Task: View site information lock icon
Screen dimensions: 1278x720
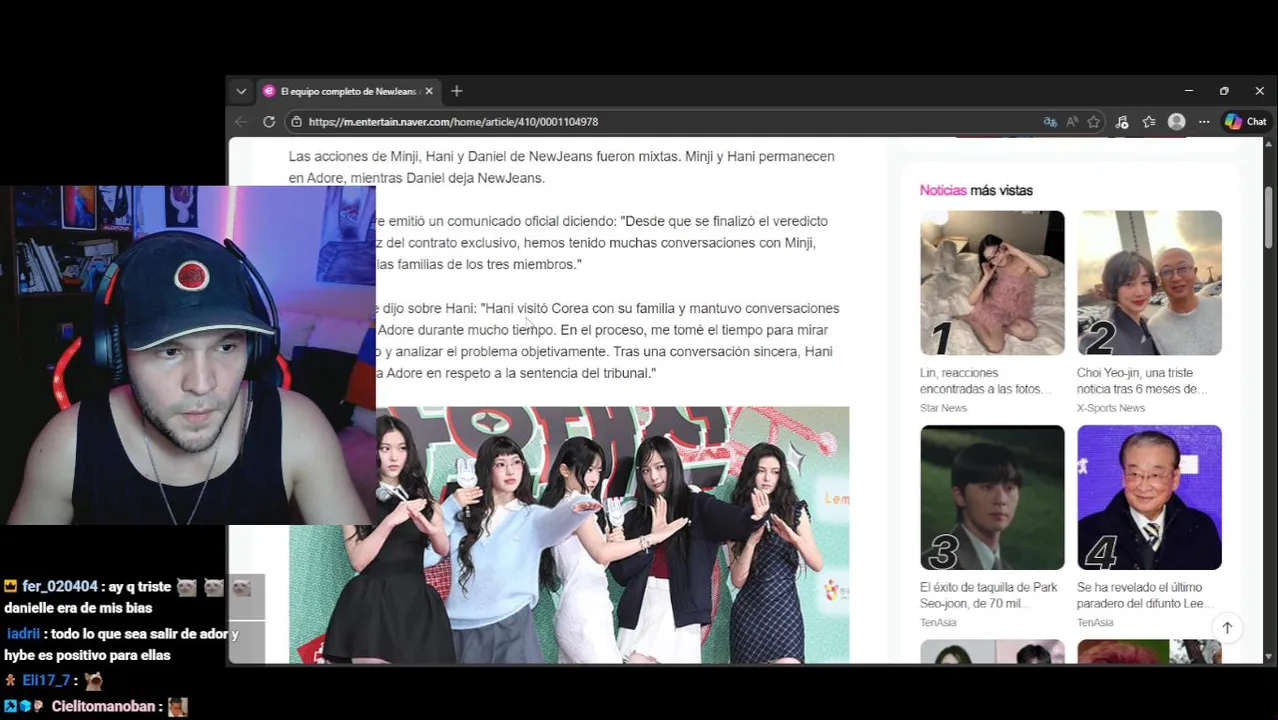Action: 296,122
